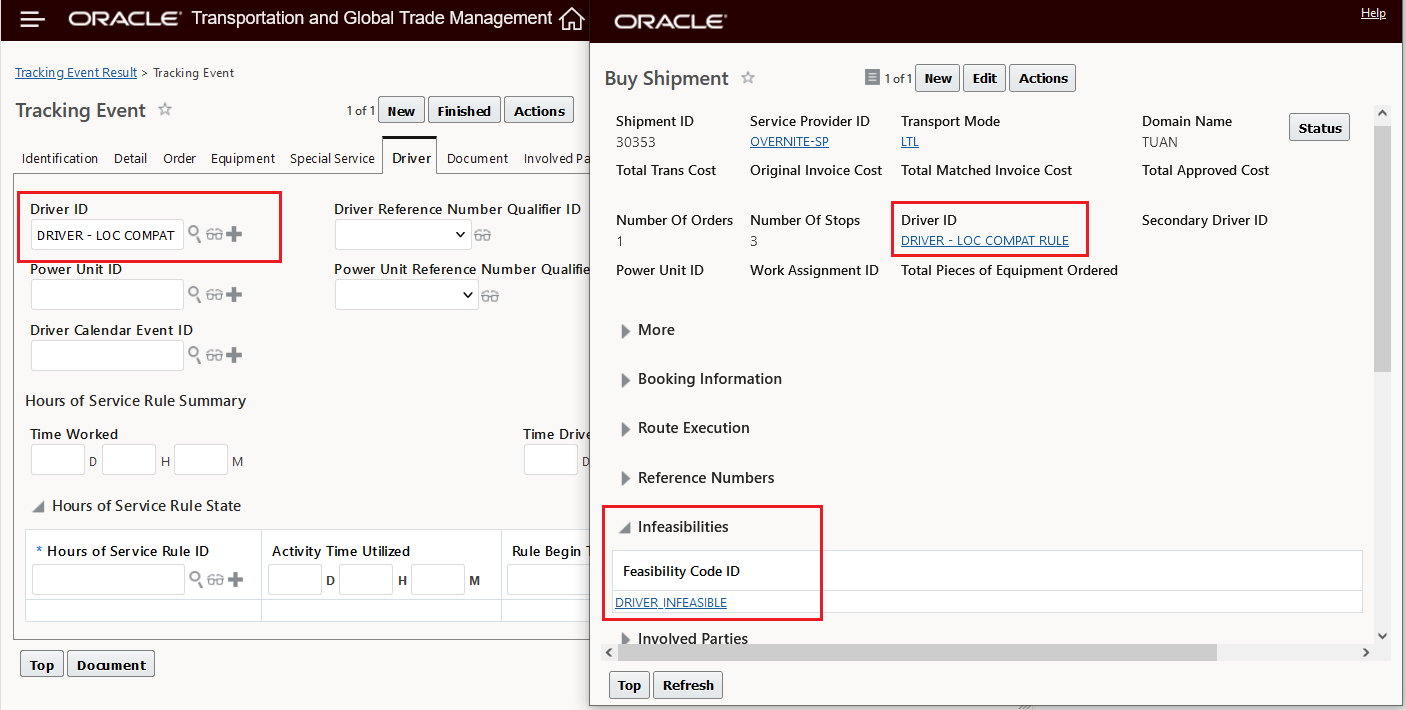Click Edit in Buy Shipment
Image resolution: width=1406 pixels, height=710 pixels.
pyautogui.click(x=985, y=78)
